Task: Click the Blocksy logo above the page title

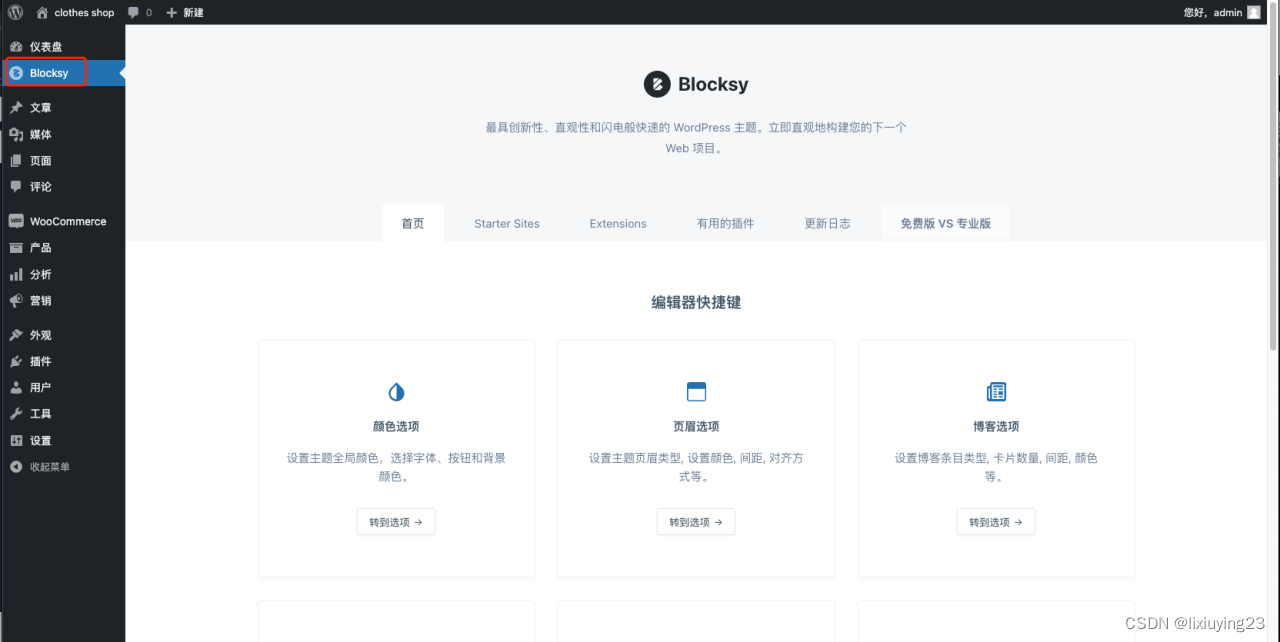Action: (x=657, y=84)
